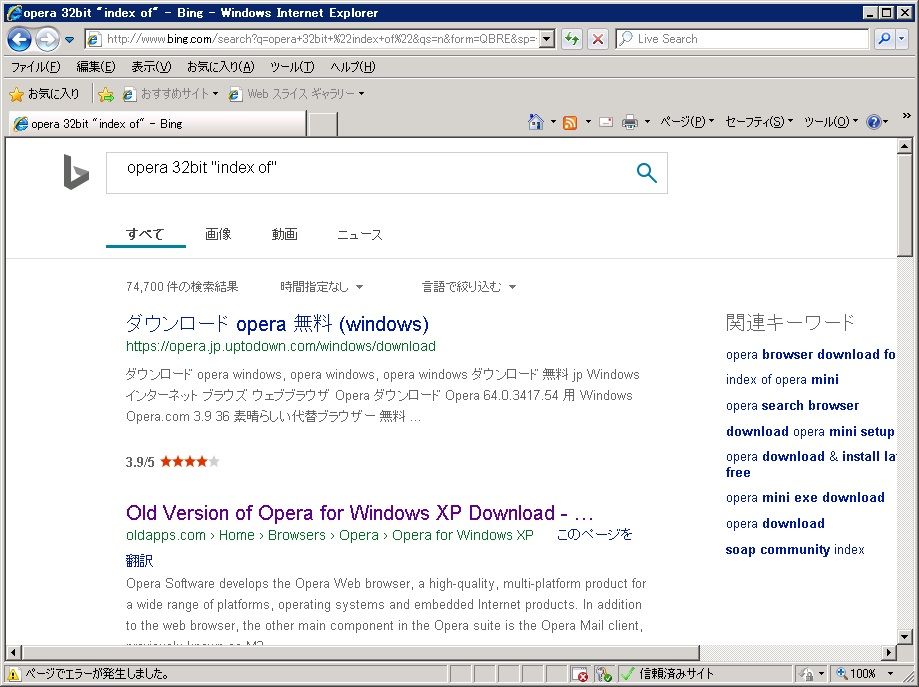Open the ページ(P) command bar menu
The width and height of the screenshot is (919, 687).
click(x=687, y=122)
